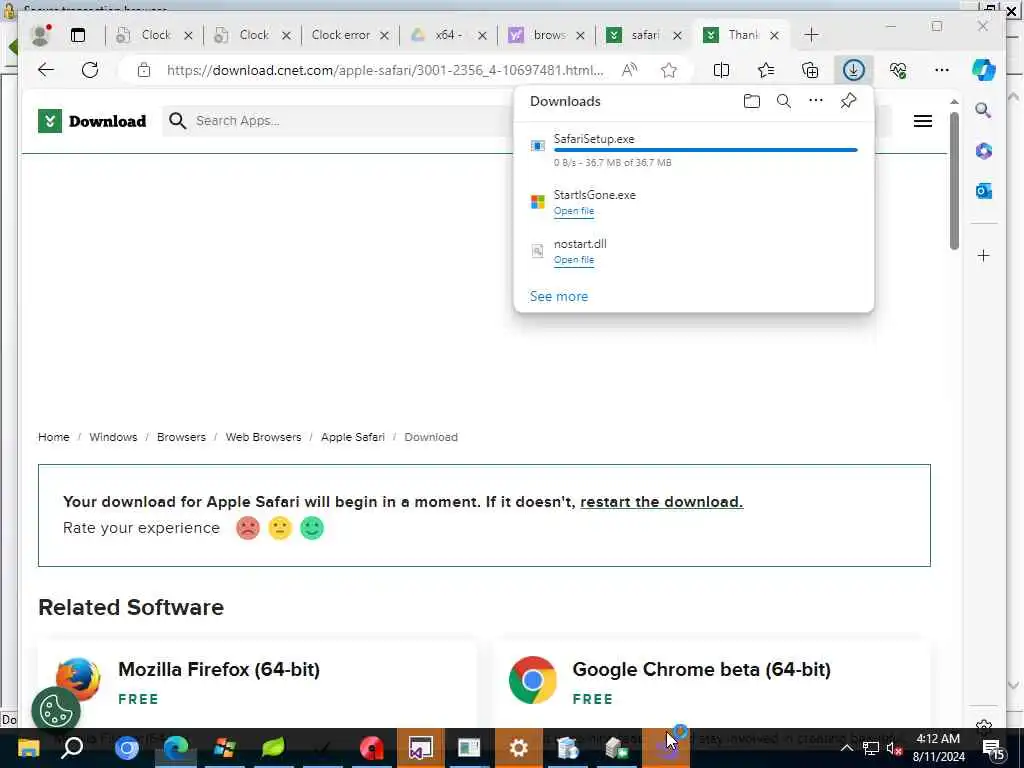
Task: Open File Explorer from the taskbar
Action: pyautogui.click(x=27, y=748)
